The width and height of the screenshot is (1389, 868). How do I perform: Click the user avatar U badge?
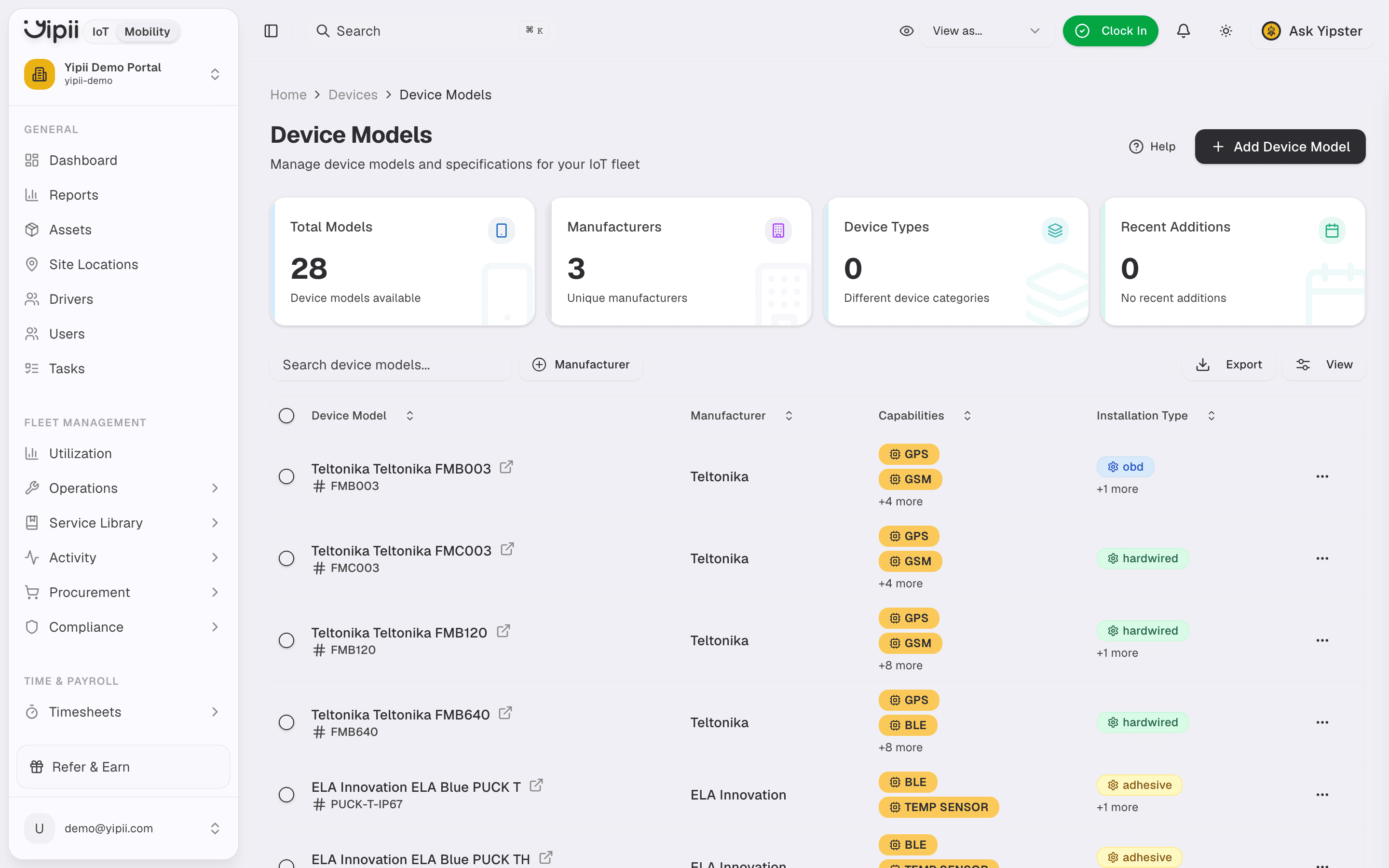(40, 828)
